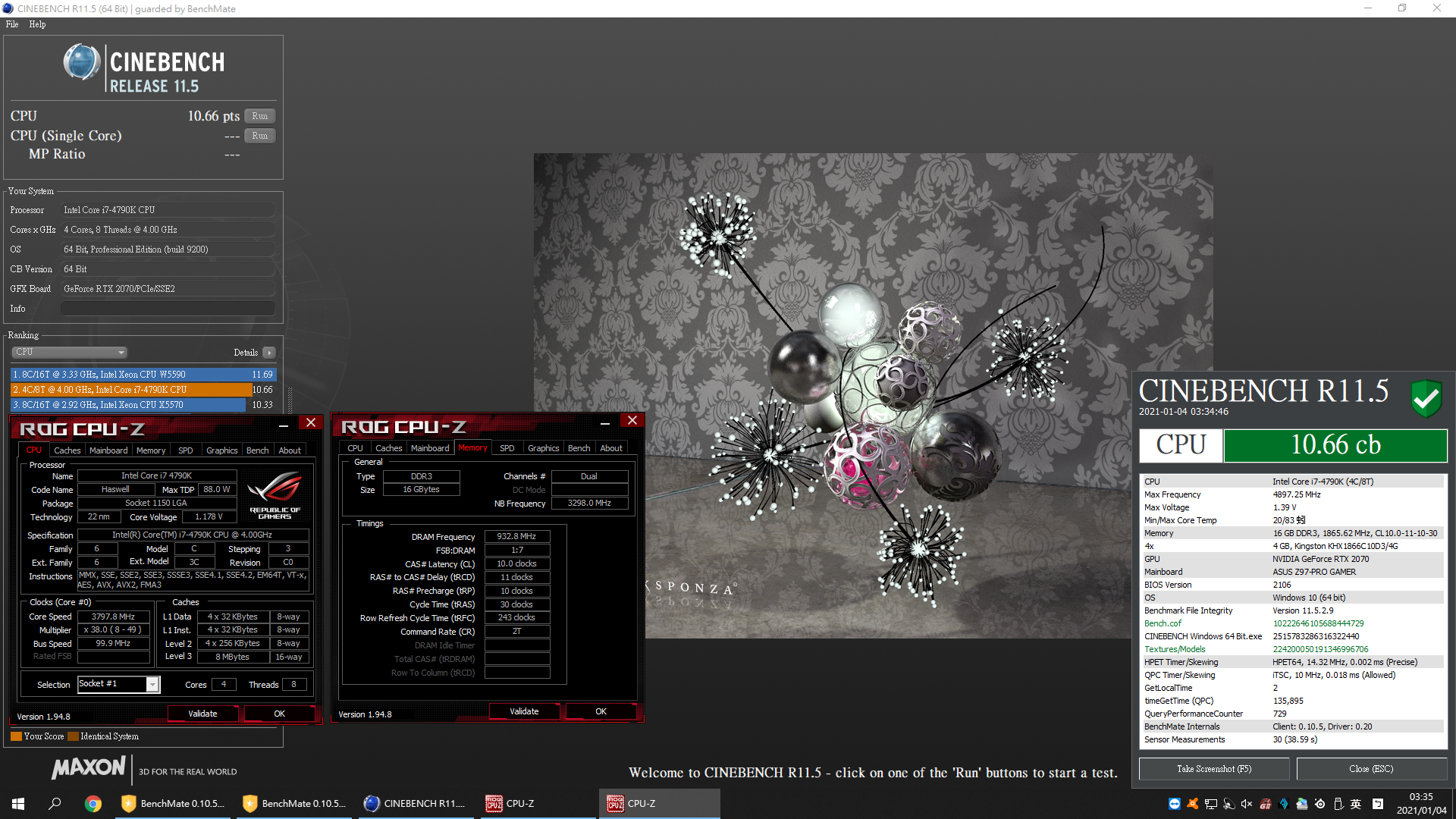1456x819 pixels.
Task: Click the green 10.66 cb score bar
Action: coord(1335,445)
